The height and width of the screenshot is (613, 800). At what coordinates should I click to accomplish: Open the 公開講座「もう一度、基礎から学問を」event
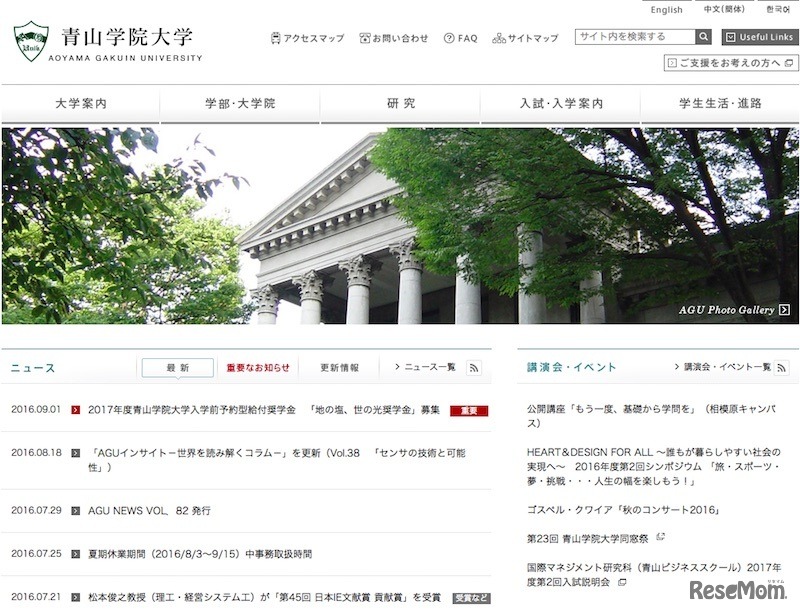coord(652,416)
